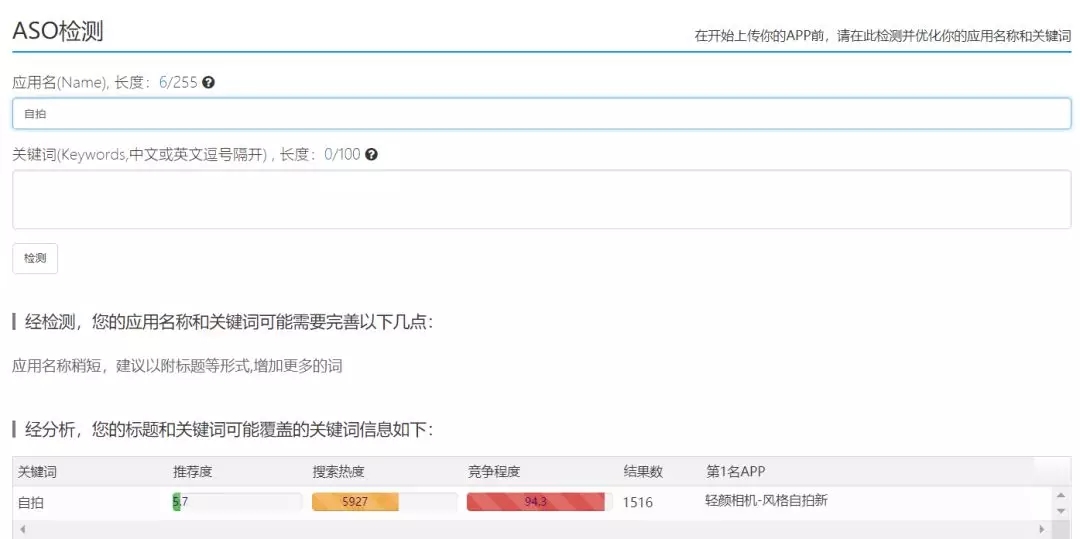Click the 结果数 column header
The height and width of the screenshot is (539, 1080).
pos(643,472)
